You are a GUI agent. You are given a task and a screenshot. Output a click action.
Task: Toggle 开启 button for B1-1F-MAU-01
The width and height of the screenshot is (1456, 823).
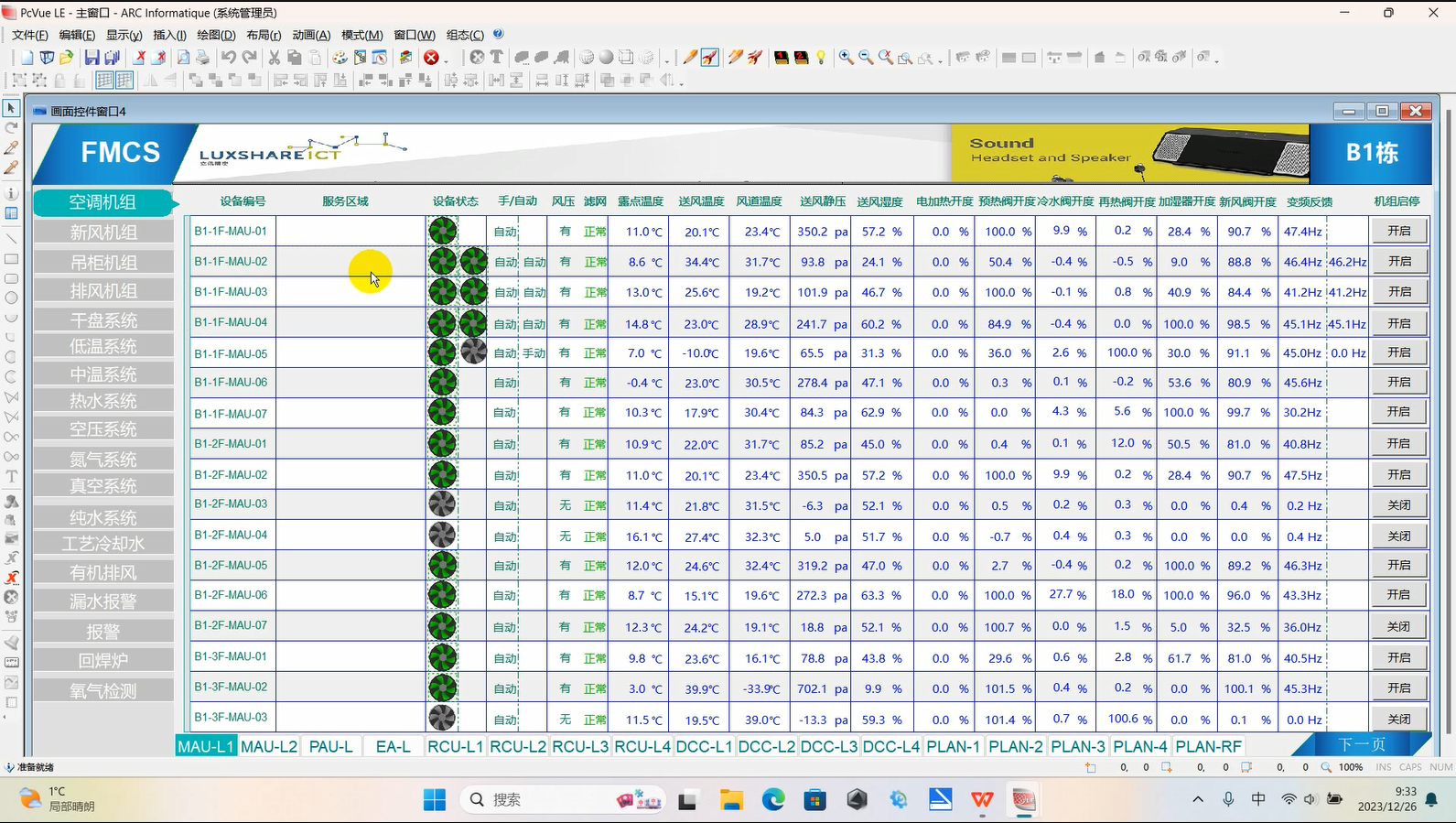point(1398,232)
